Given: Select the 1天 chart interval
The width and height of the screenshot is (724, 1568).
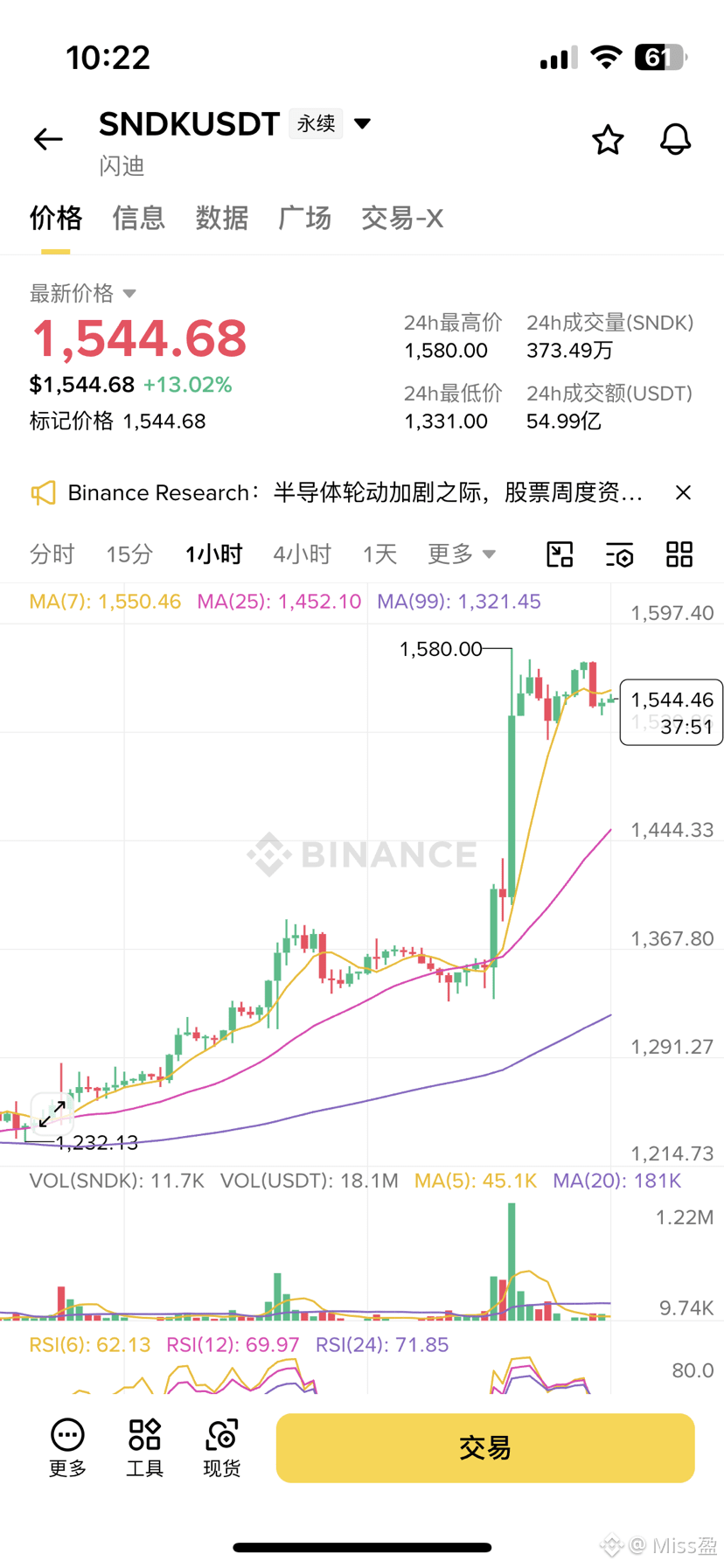Looking at the screenshot, I should pyautogui.click(x=379, y=554).
